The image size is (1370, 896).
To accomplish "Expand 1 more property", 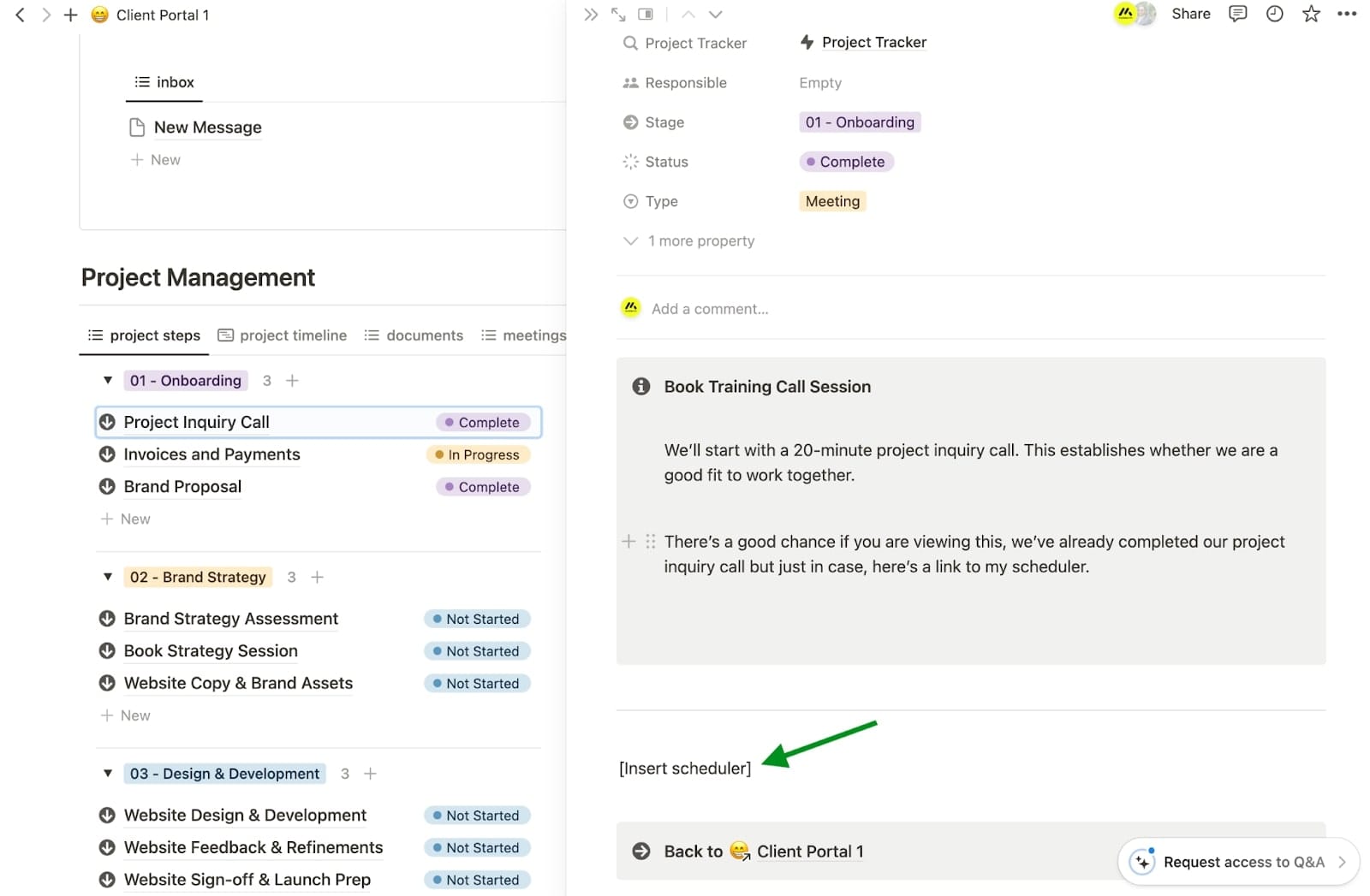I will pyautogui.click(x=700, y=241).
